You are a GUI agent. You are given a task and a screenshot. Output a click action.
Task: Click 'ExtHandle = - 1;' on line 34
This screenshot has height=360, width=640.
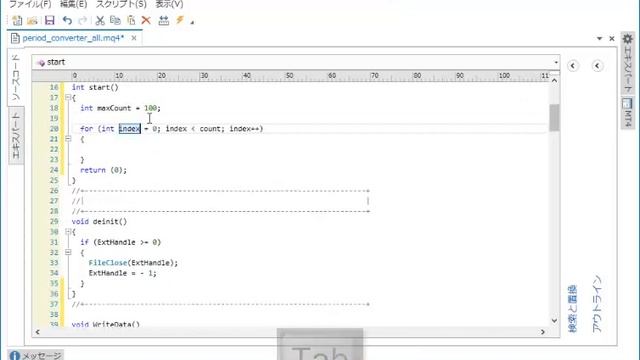point(122,273)
